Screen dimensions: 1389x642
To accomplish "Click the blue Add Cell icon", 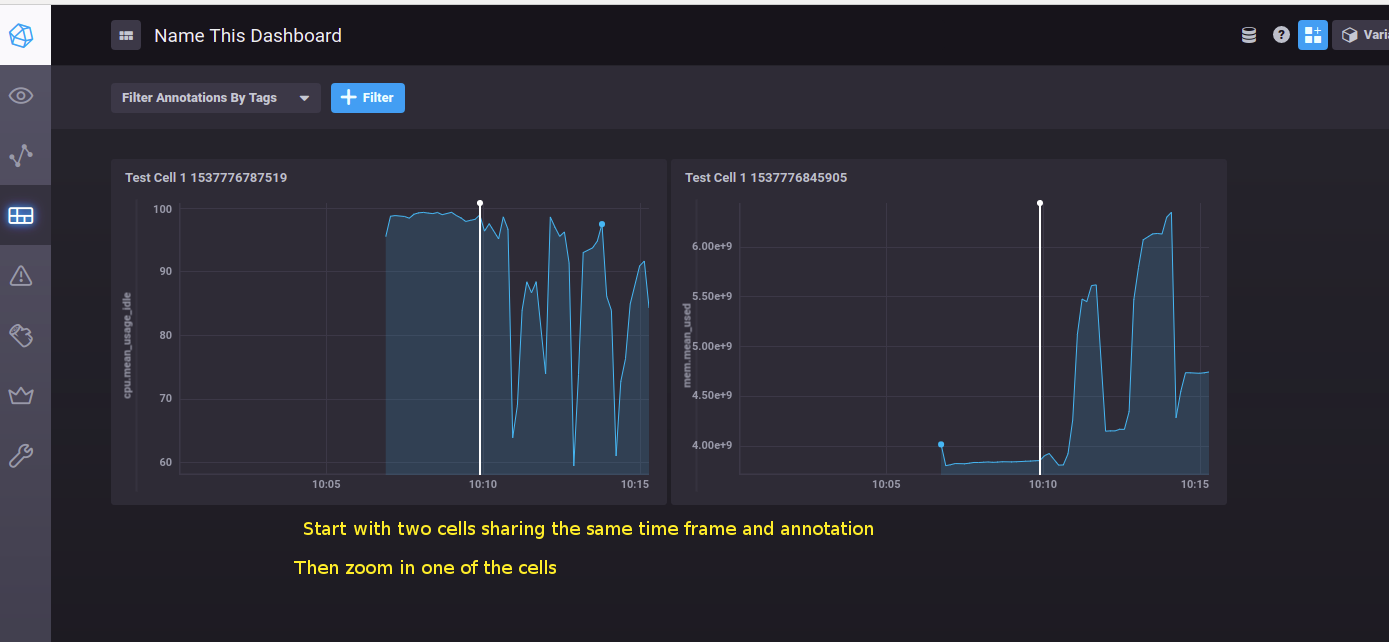I will click(x=1313, y=34).
